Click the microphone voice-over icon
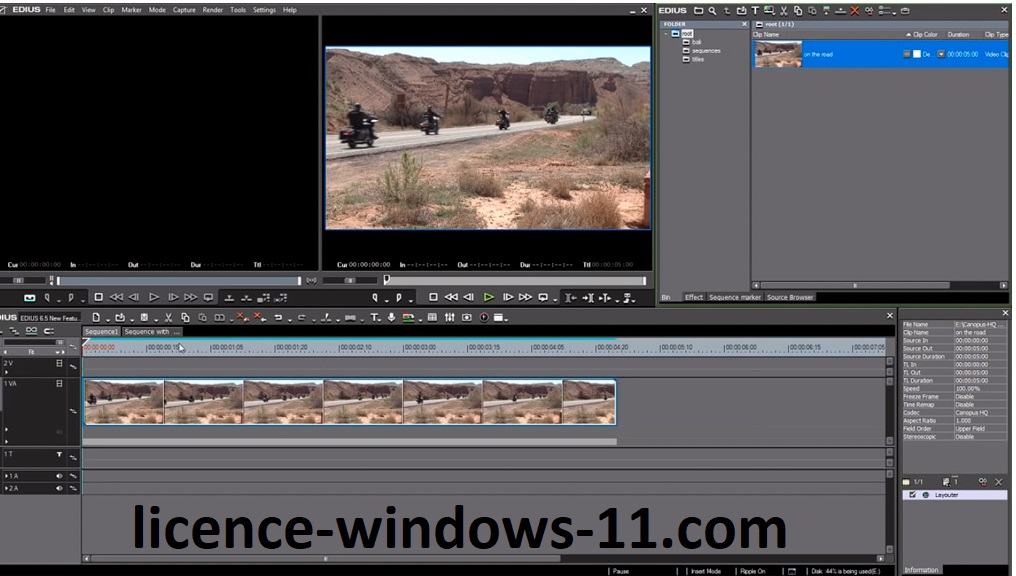The height and width of the screenshot is (576, 1016). click(391, 318)
